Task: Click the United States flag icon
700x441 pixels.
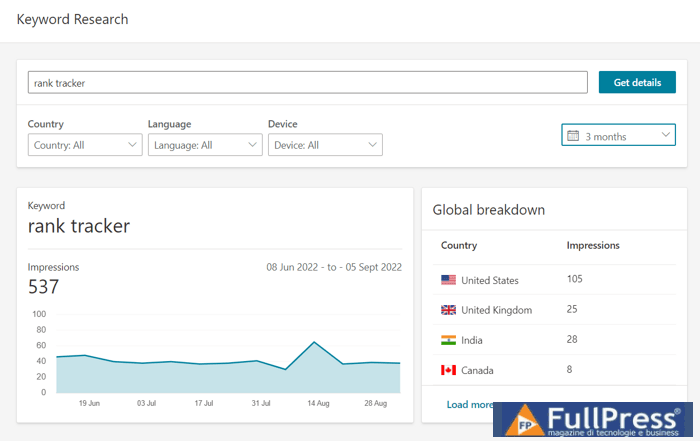Action: click(x=448, y=280)
